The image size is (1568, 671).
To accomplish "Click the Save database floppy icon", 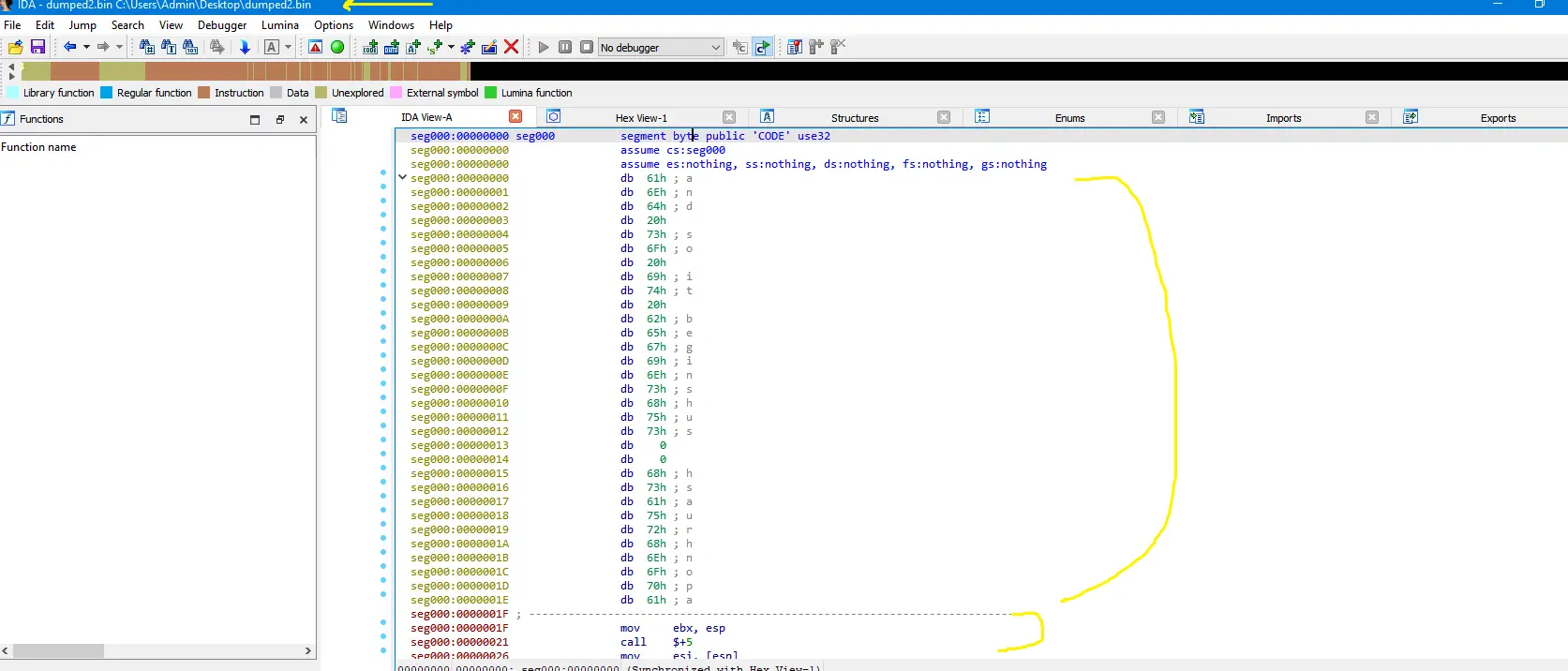I will [x=37, y=47].
